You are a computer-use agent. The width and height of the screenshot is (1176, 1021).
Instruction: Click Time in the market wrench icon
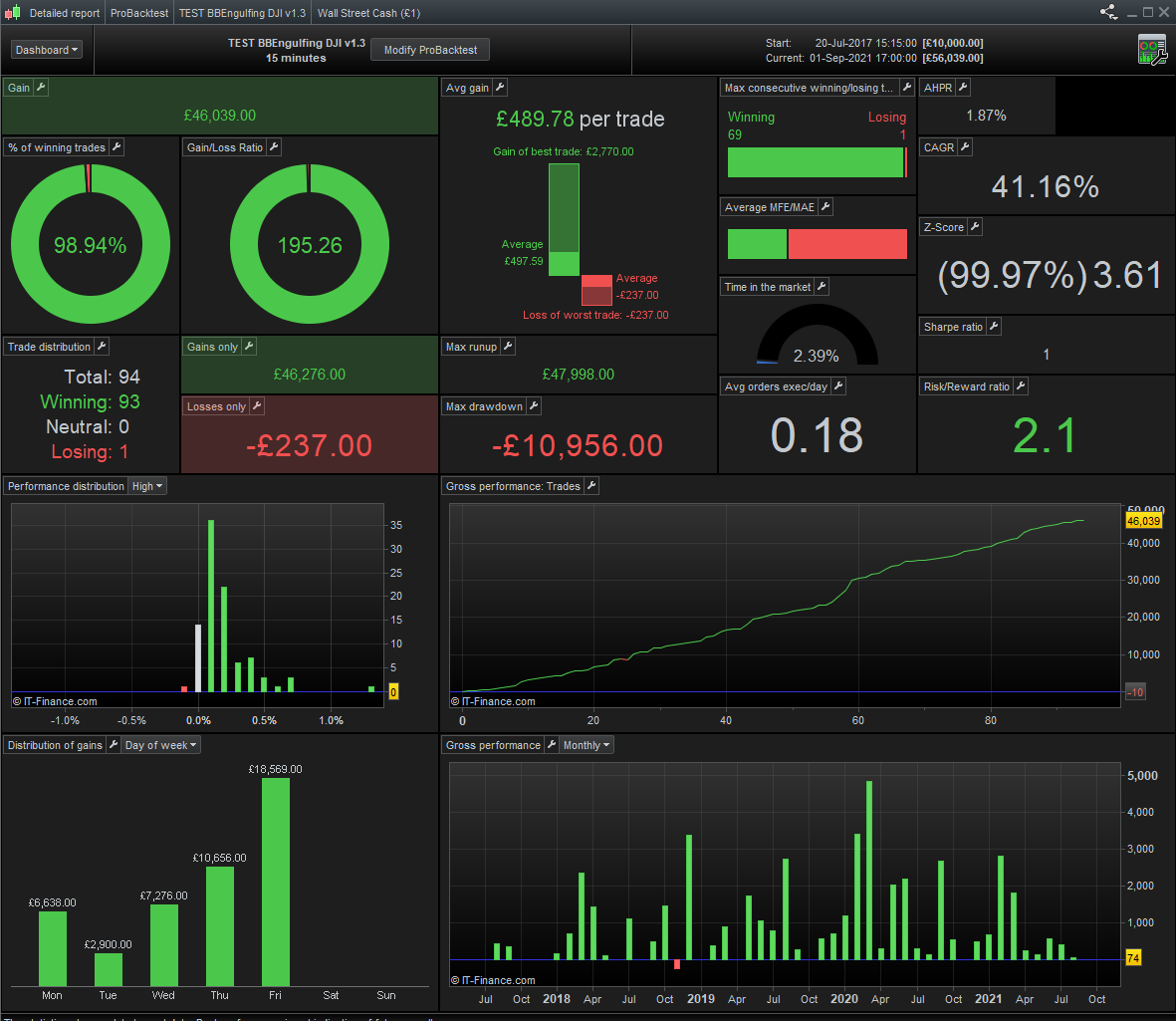822,287
